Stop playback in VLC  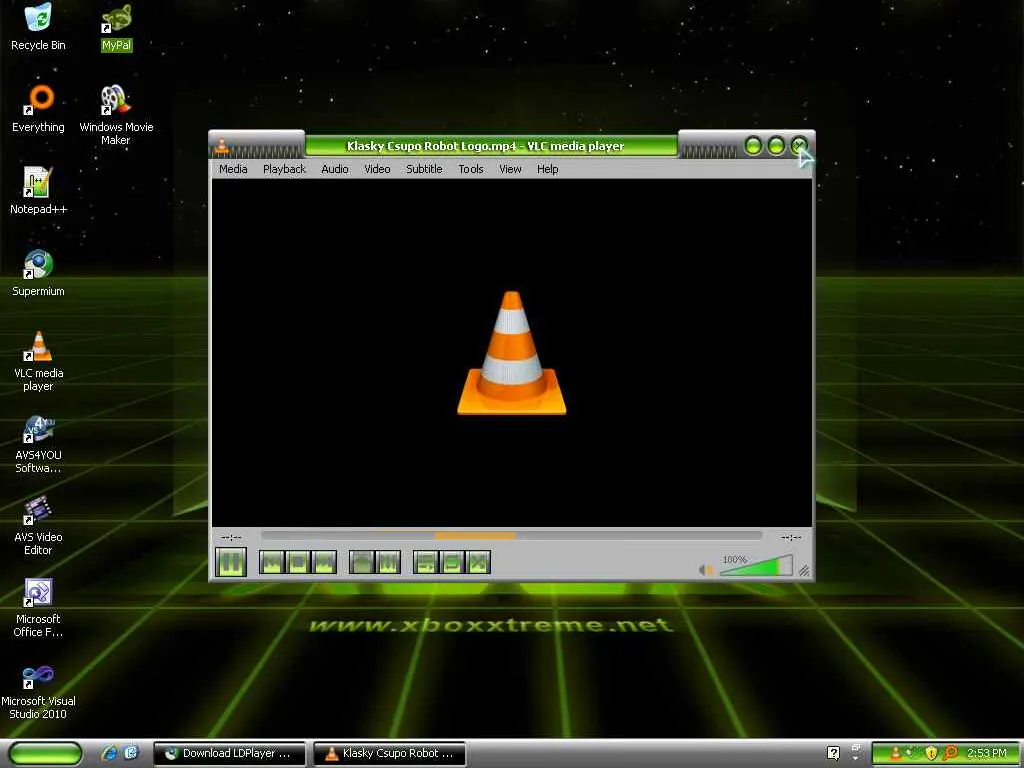[x=298, y=562]
